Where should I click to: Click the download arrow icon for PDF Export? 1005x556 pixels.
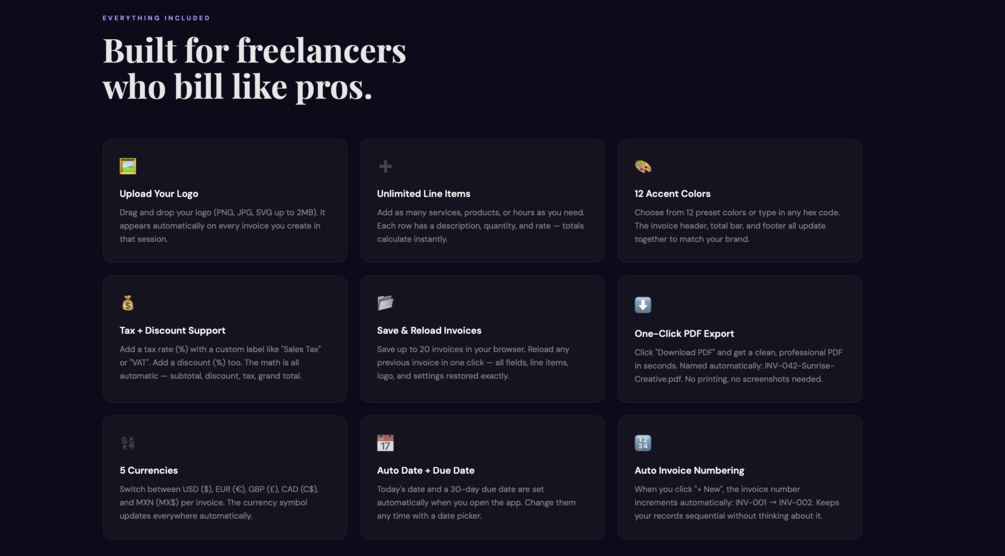click(643, 305)
